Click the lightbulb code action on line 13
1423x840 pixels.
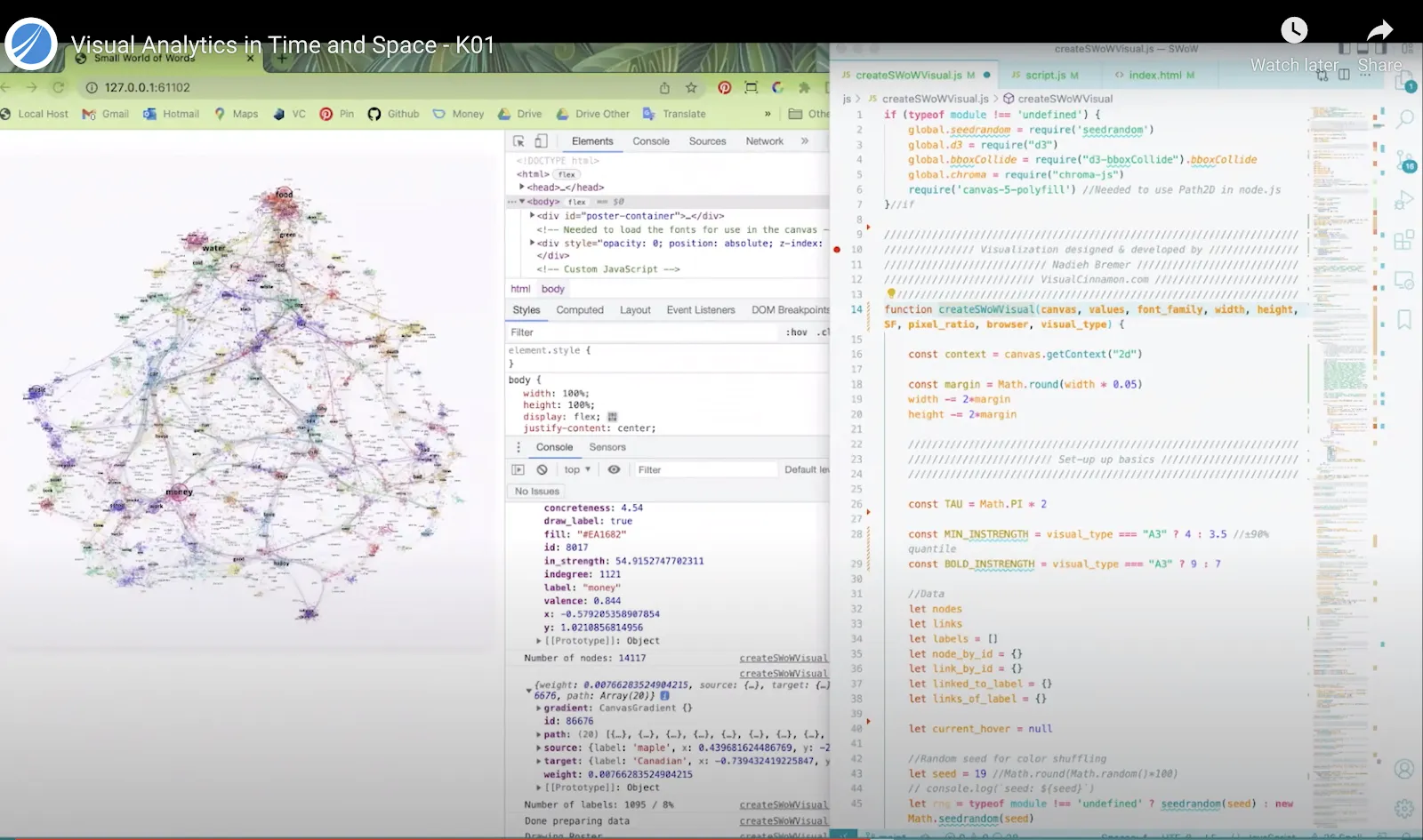tap(890, 293)
